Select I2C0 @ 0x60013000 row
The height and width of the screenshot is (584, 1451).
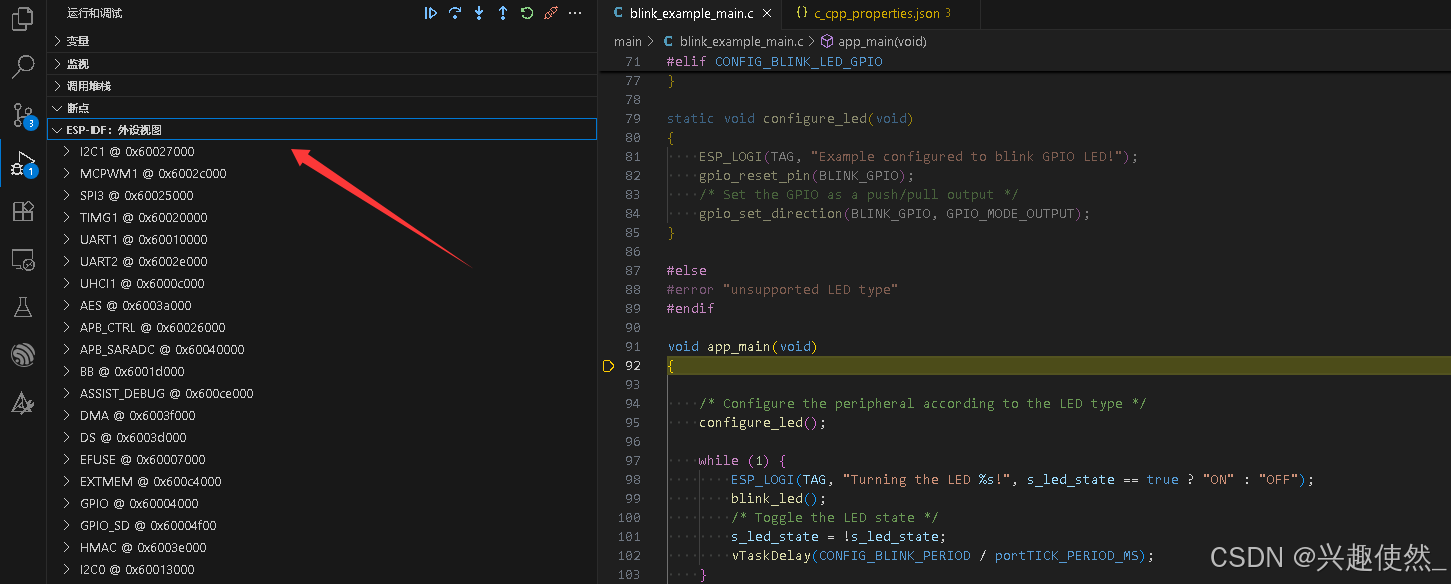pyautogui.click(x=322, y=569)
